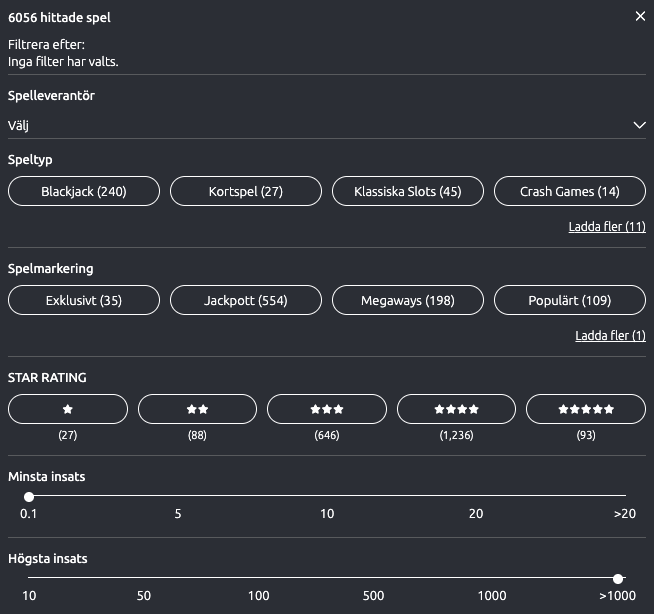Click the Högsta insats slider handle

click(x=618, y=578)
